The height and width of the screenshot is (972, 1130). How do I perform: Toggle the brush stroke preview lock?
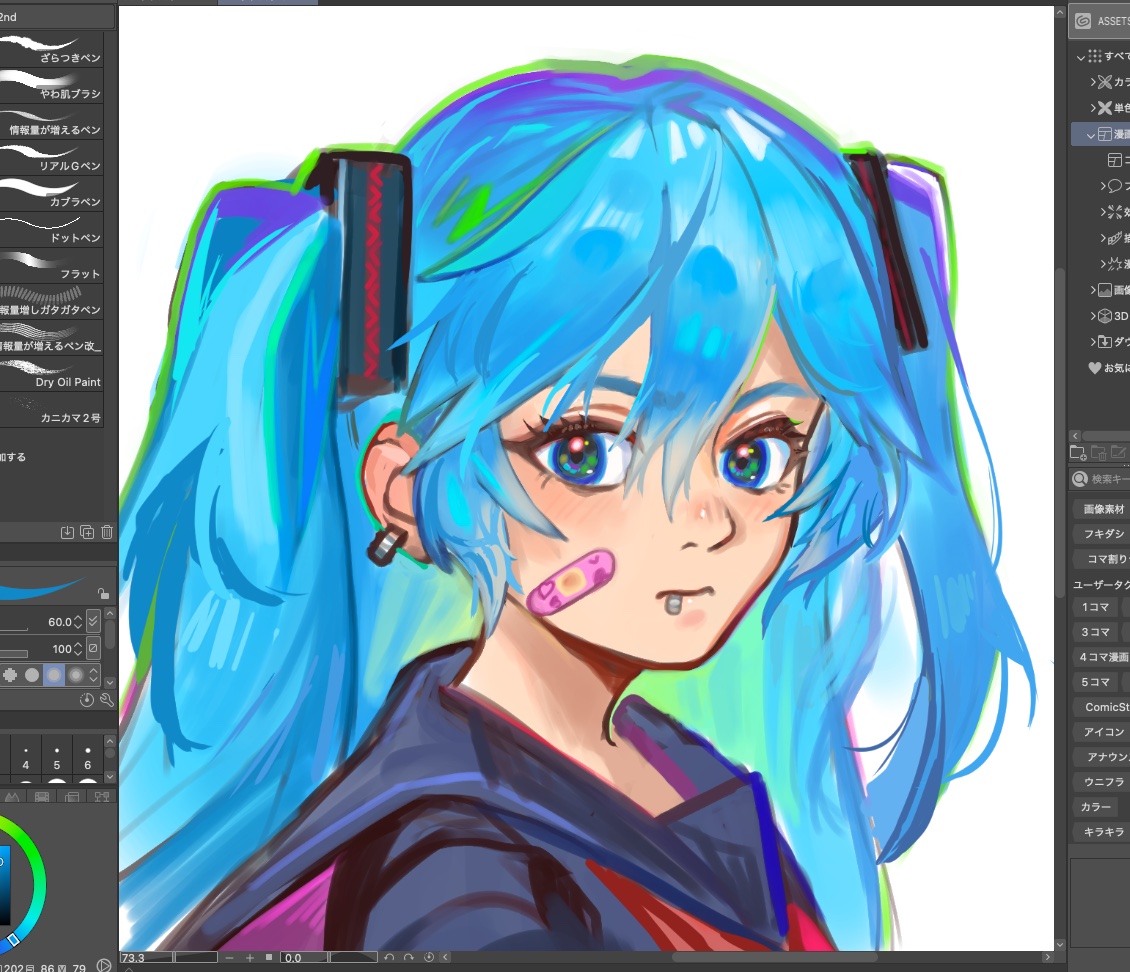tap(103, 593)
